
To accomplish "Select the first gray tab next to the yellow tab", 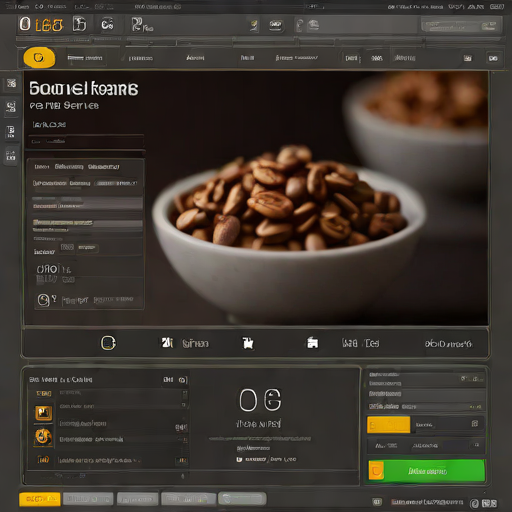I will pos(88,499).
